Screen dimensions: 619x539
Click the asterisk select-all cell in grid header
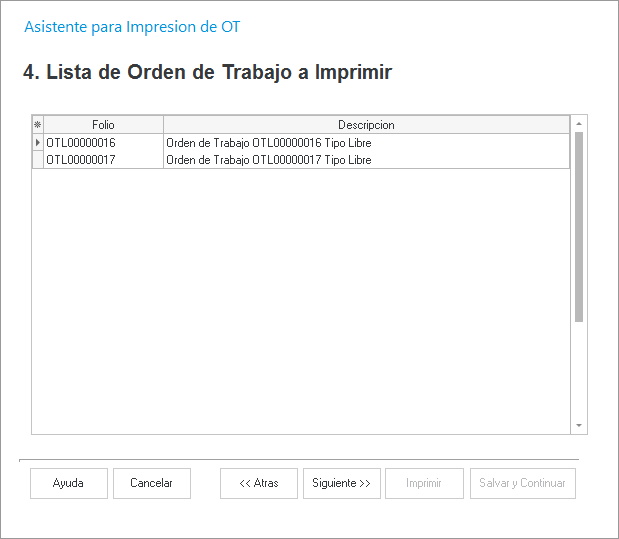pyautogui.click(x=38, y=125)
